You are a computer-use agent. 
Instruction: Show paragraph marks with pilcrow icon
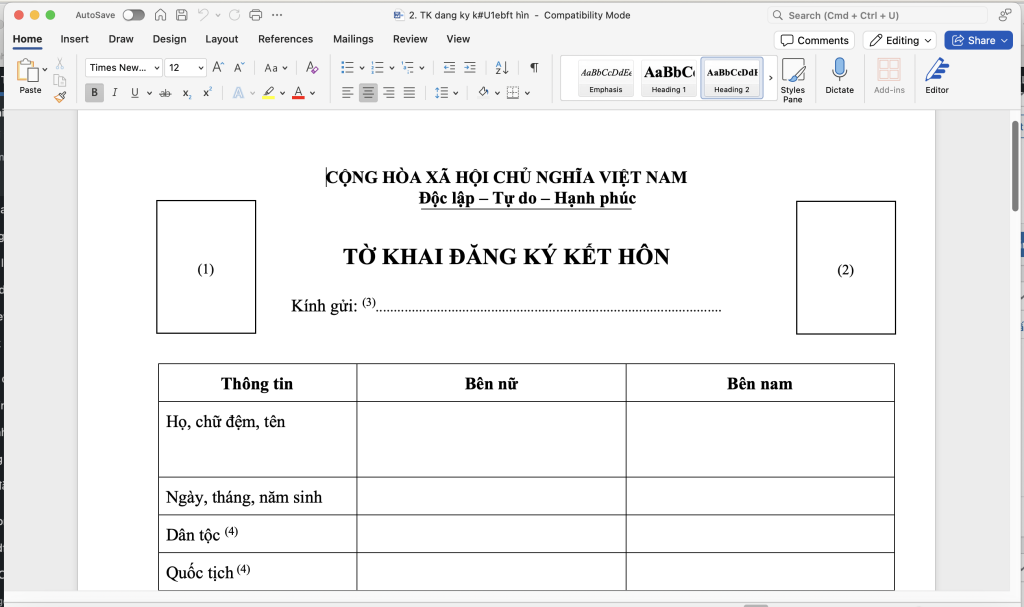[534, 68]
